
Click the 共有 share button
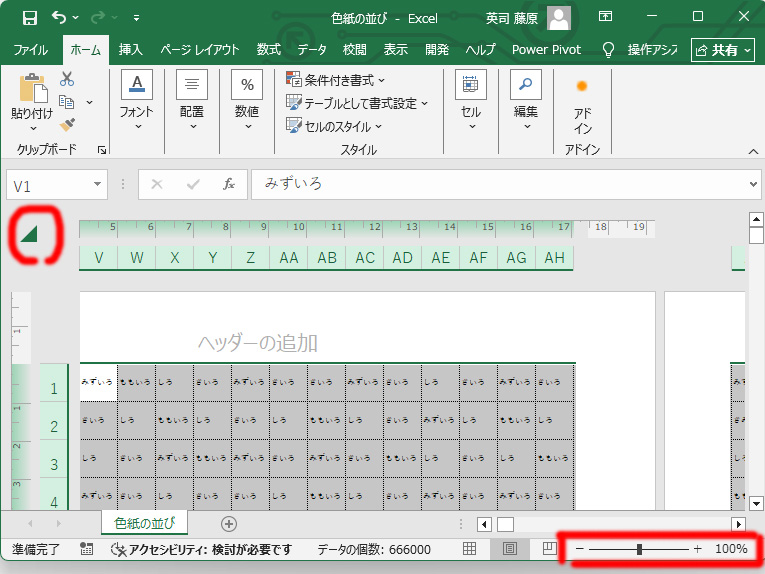[722, 49]
